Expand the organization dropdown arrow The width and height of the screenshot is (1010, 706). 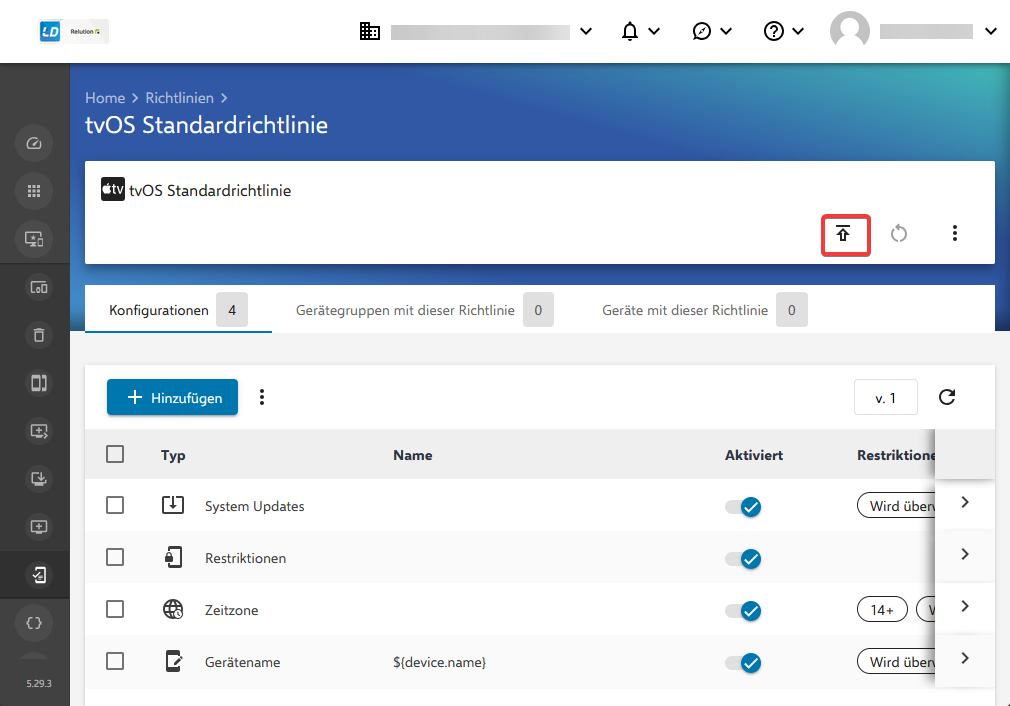586,31
